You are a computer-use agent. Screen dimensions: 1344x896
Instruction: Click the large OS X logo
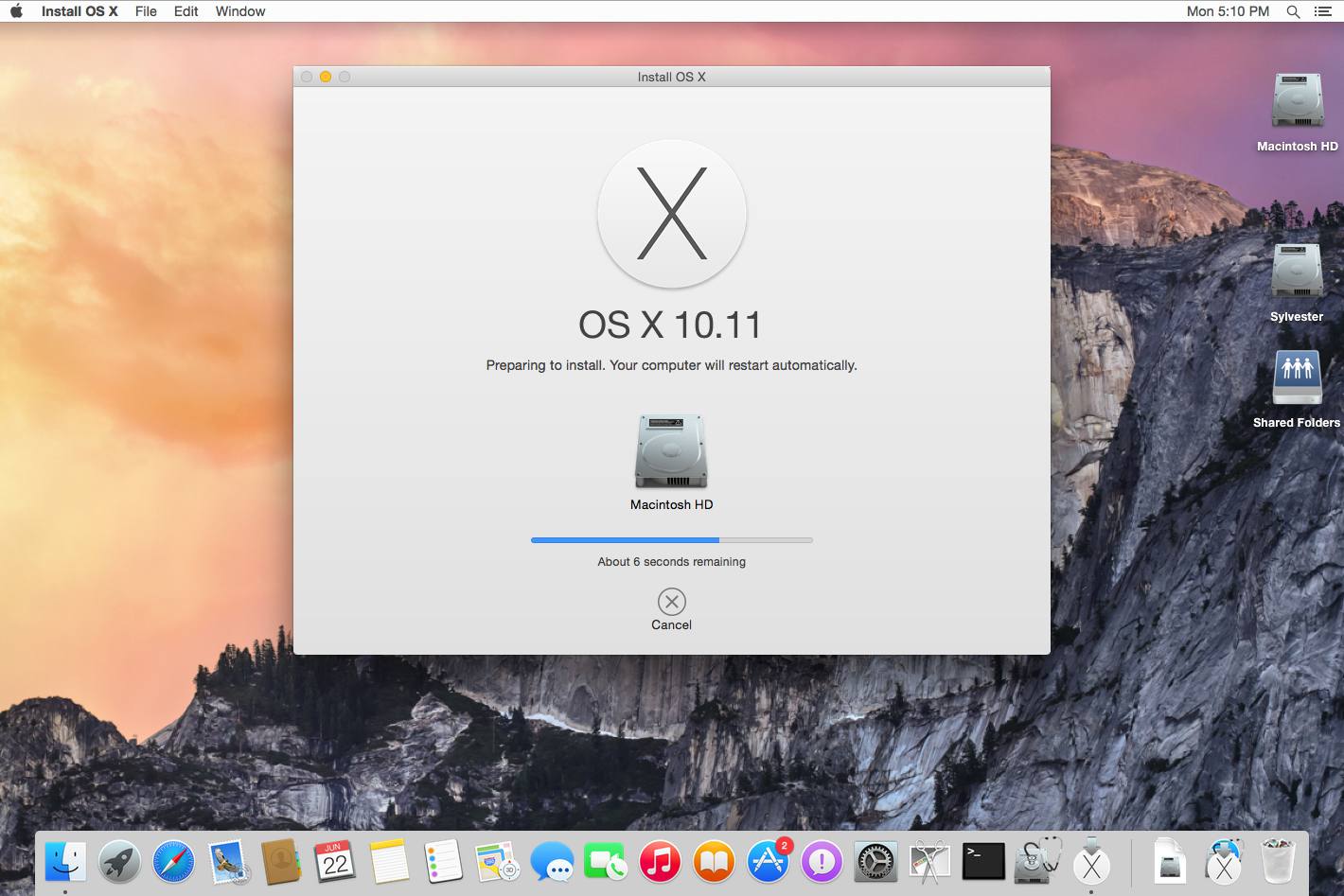coord(671,213)
